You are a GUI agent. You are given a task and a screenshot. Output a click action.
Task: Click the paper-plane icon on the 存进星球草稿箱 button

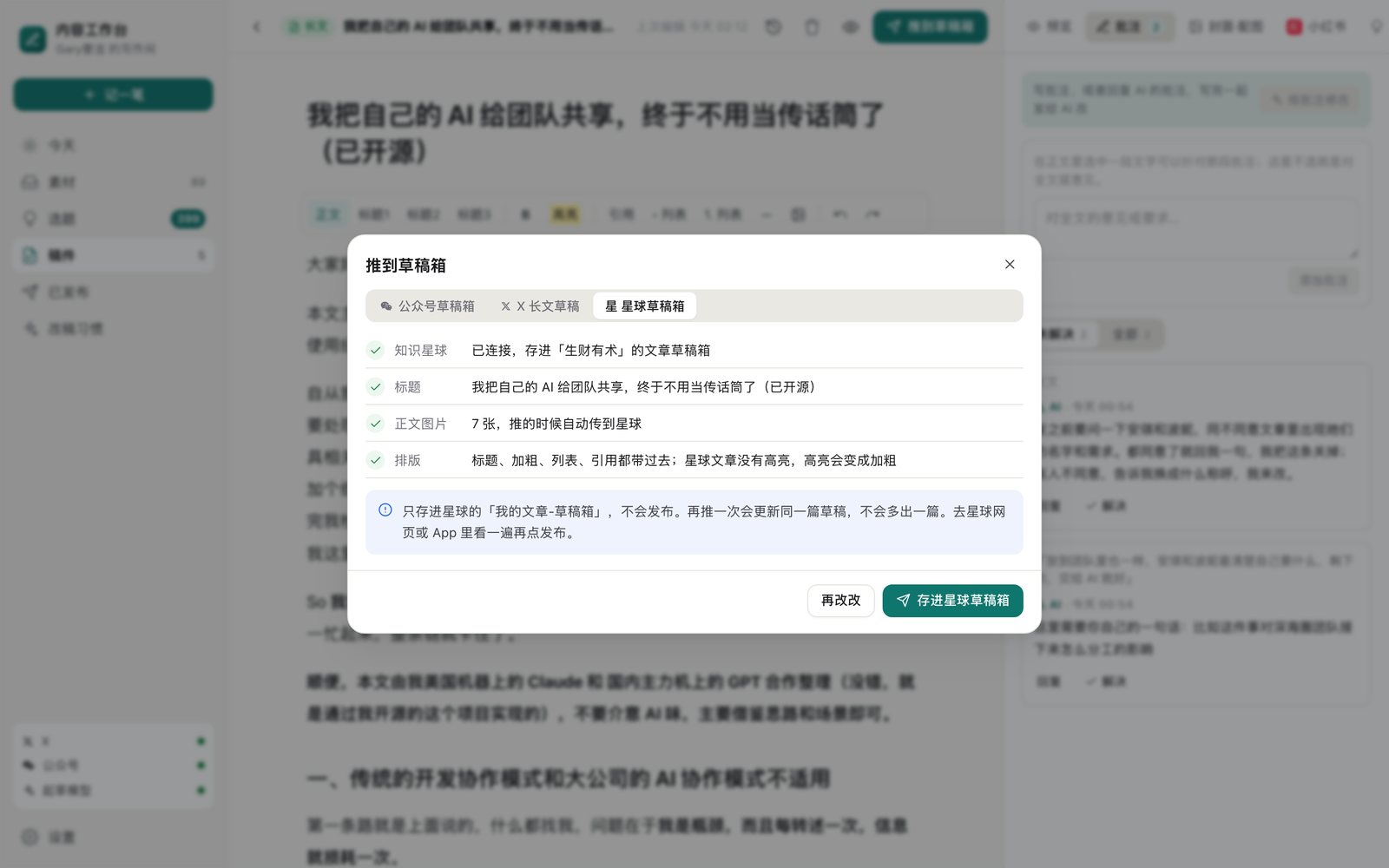[x=904, y=601]
